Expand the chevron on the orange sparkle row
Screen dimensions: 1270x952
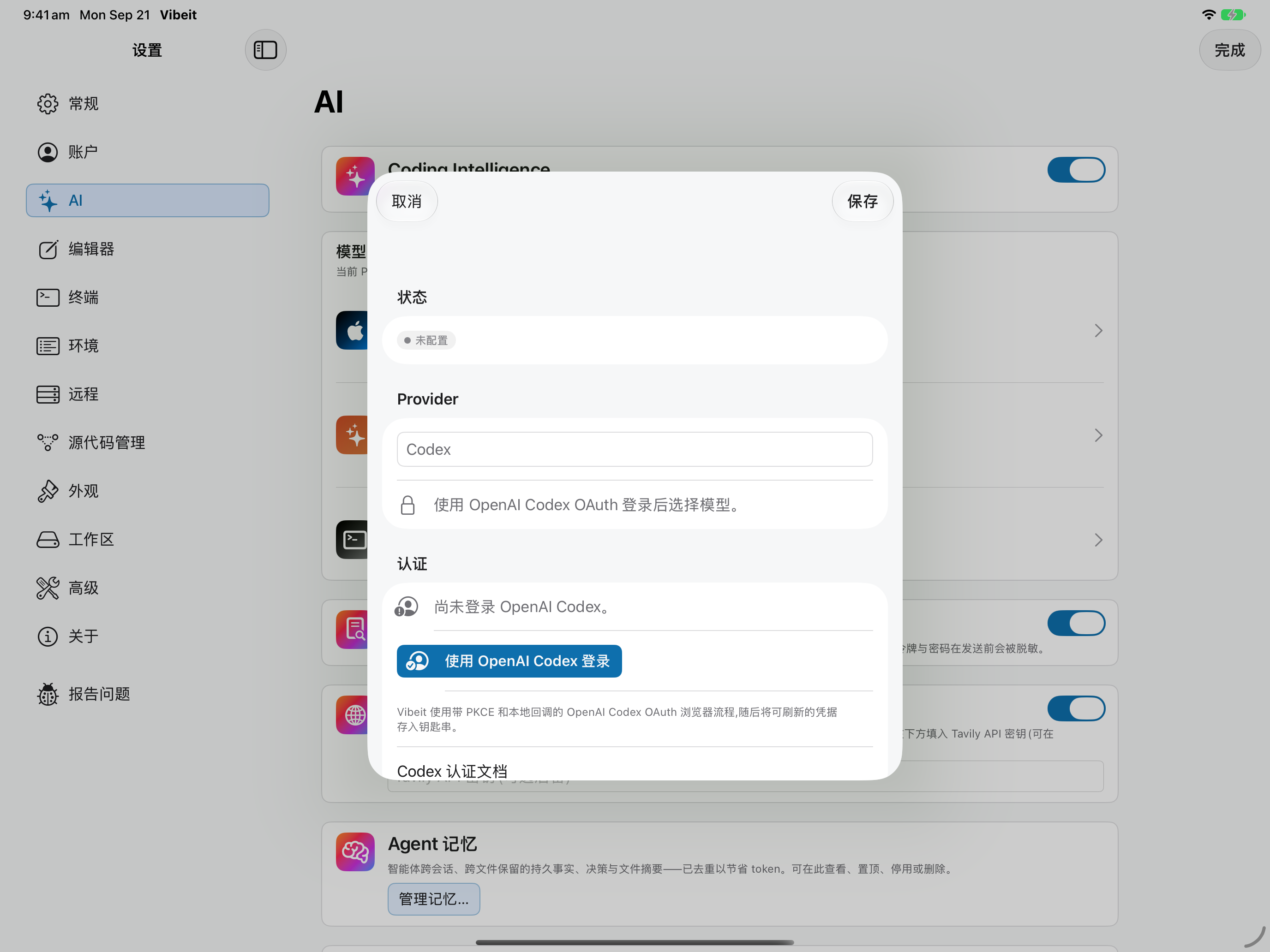1098,435
